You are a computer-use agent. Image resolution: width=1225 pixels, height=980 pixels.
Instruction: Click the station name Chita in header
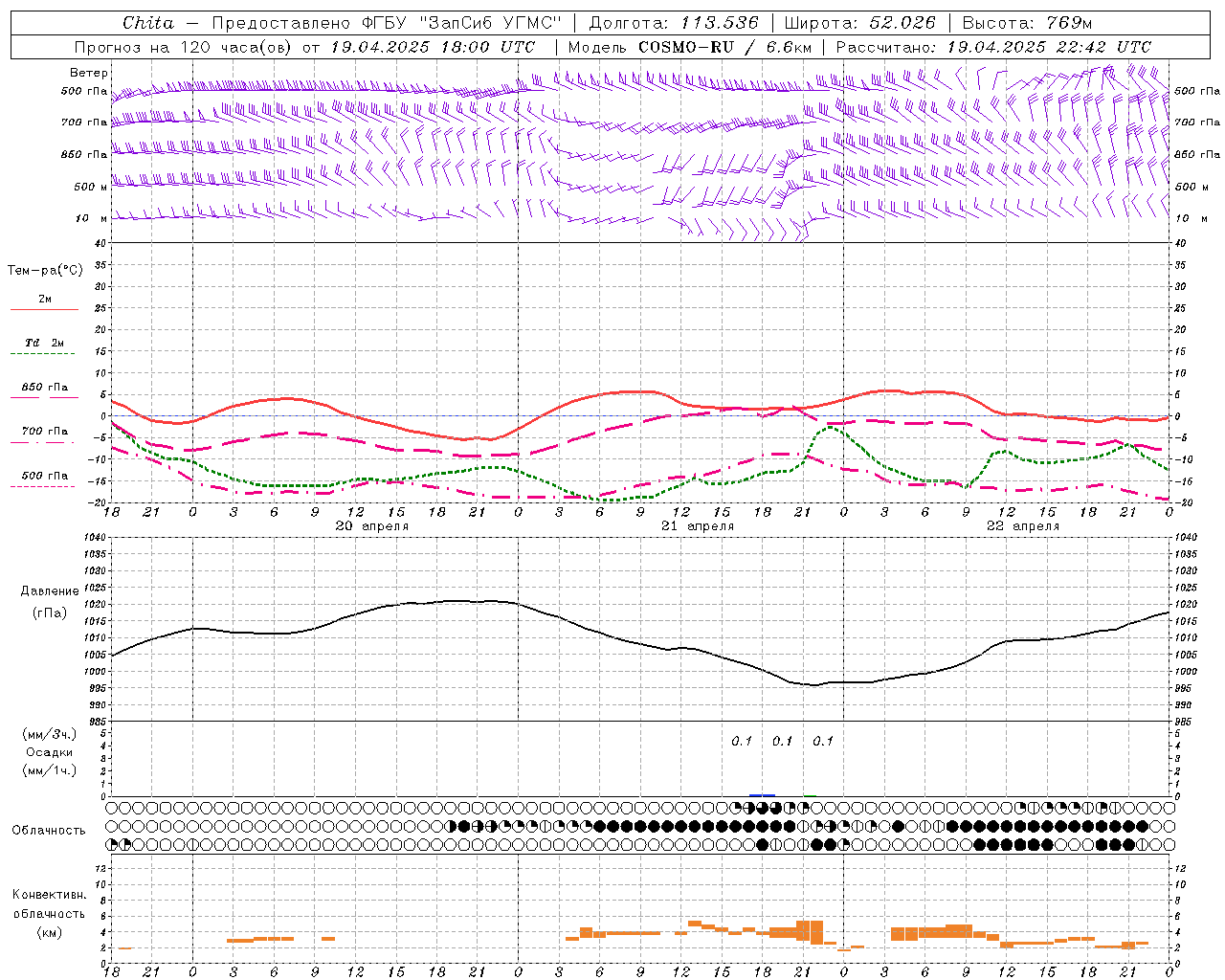pos(148,23)
